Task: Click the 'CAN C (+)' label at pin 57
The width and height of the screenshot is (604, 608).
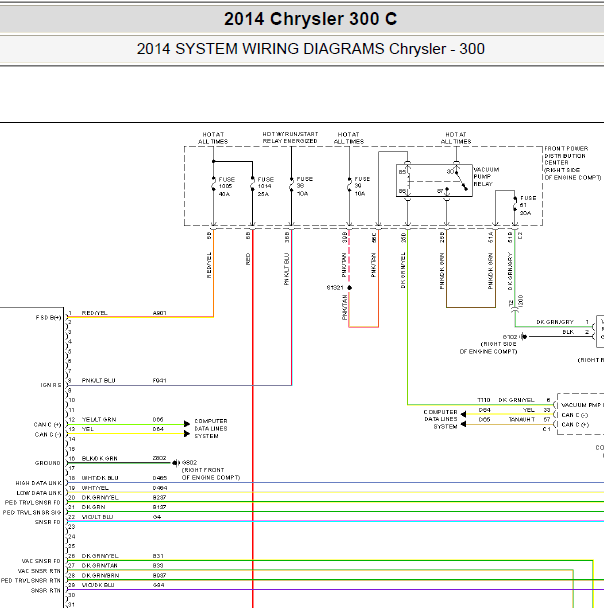Action: tap(575, 425)
